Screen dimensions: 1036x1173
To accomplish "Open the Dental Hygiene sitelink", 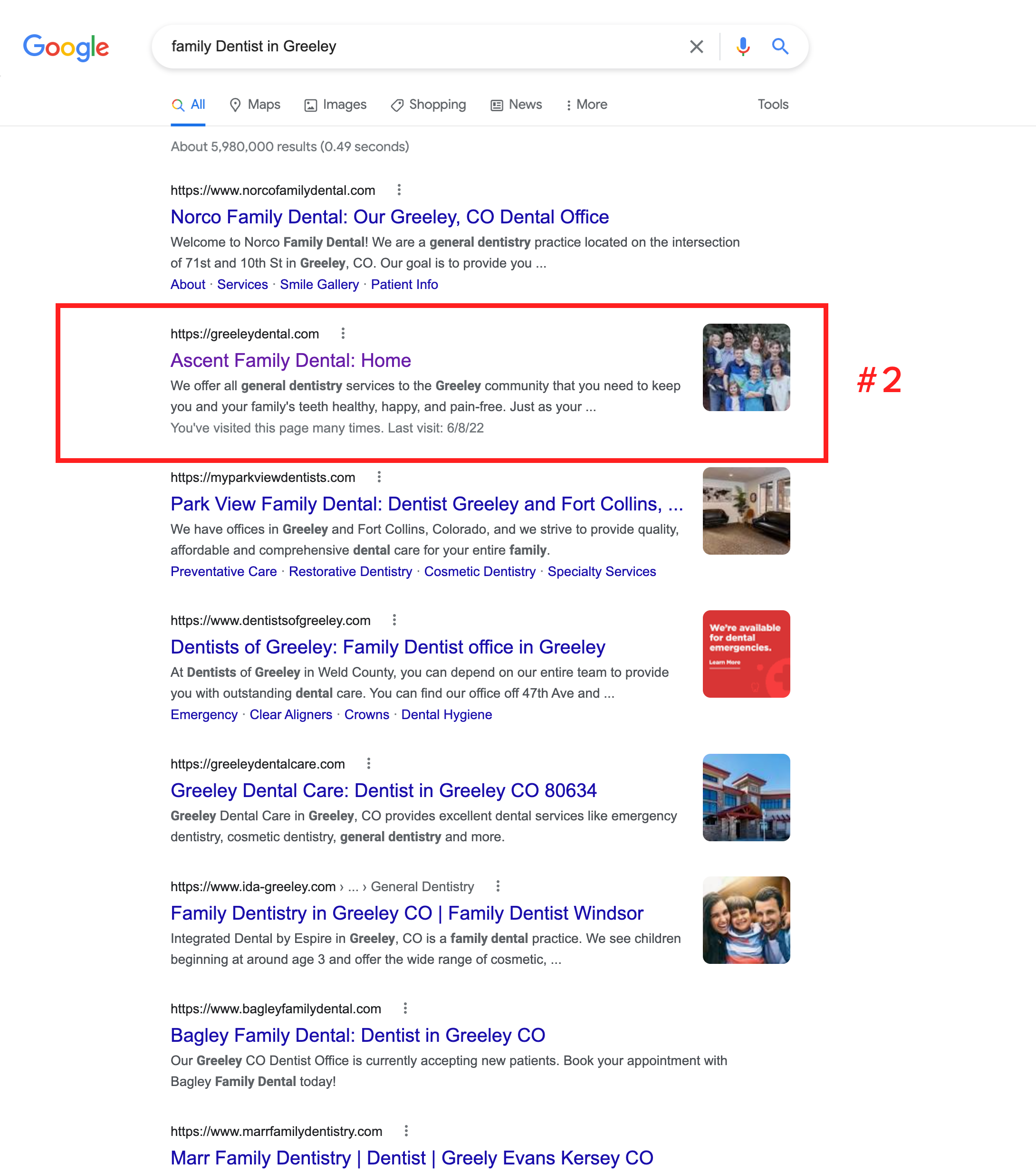I will coord(446,714).
